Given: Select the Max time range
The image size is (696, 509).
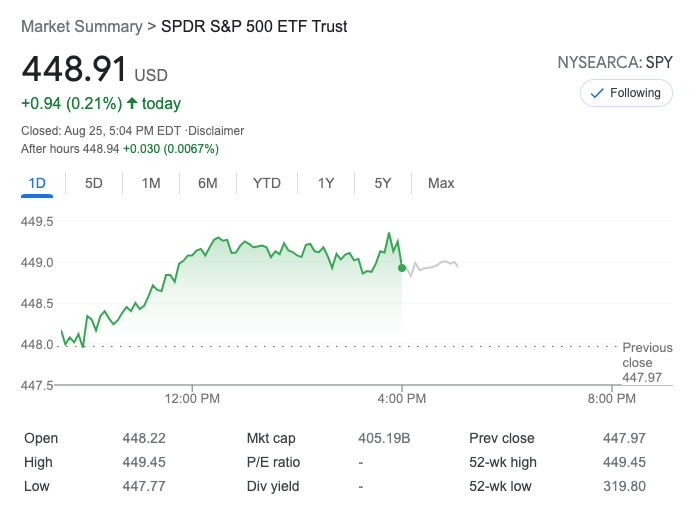Looking at the screenshot, I should [441, 183].
